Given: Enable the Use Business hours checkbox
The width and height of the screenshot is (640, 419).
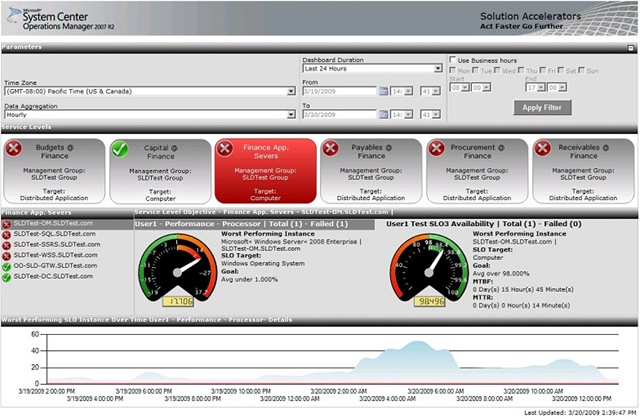Looking at the screenshot, I should [x=452, y=60].
